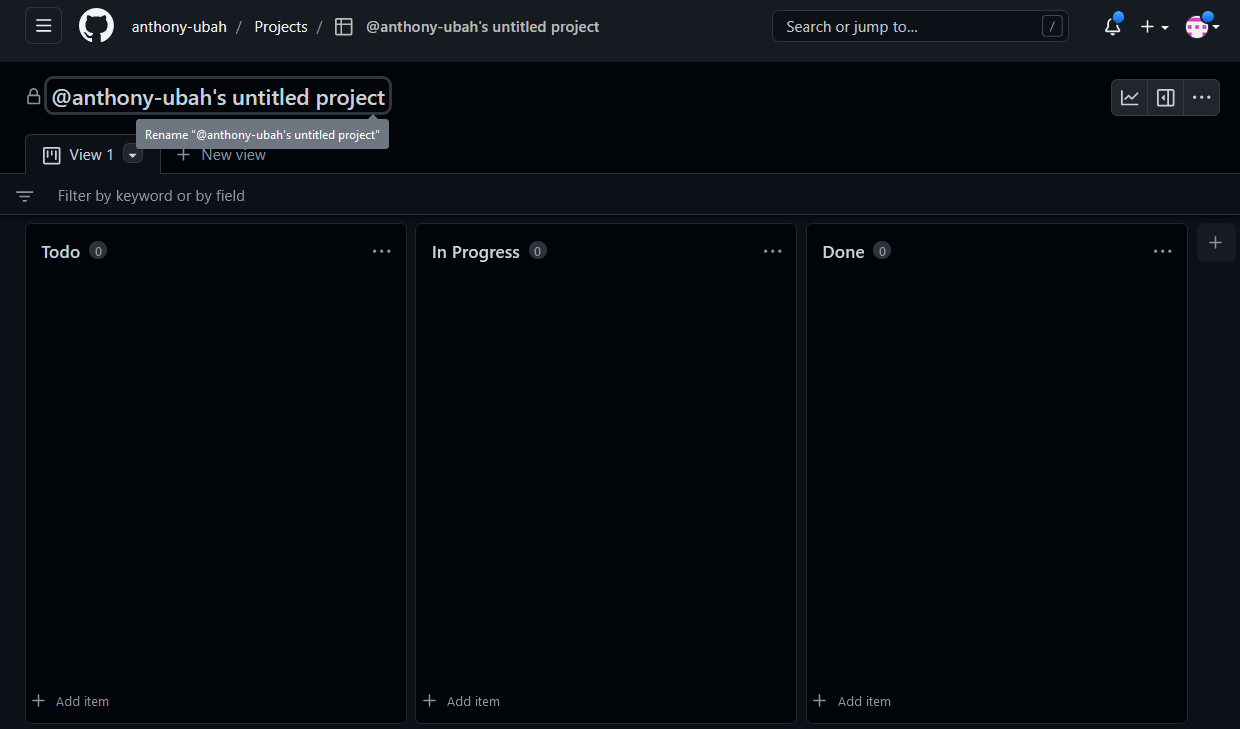
Task: Open the notifications bell
Action: coord(1112,27)
